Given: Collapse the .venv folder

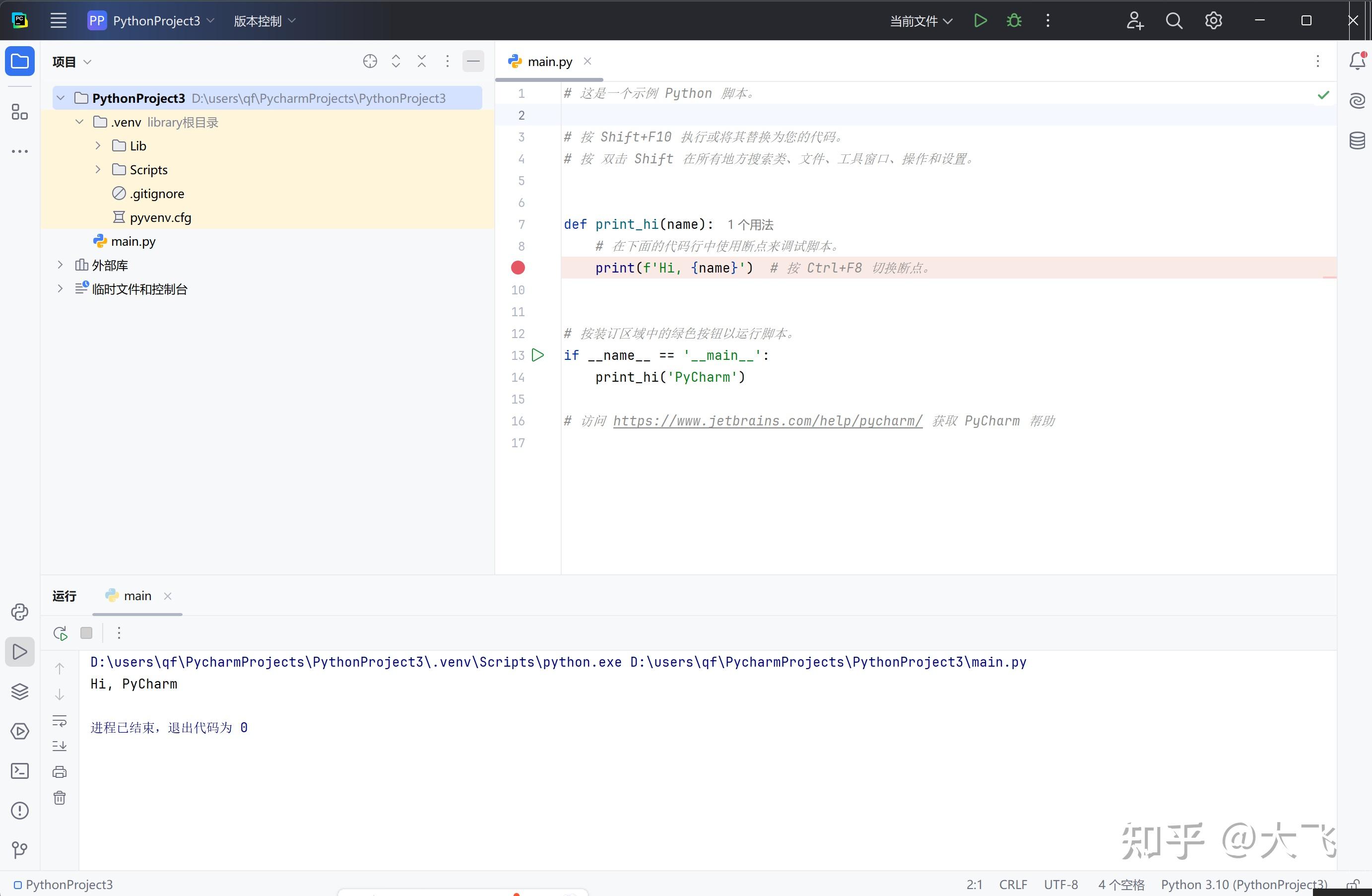Looking at the screenshot, I should point(79,122).
